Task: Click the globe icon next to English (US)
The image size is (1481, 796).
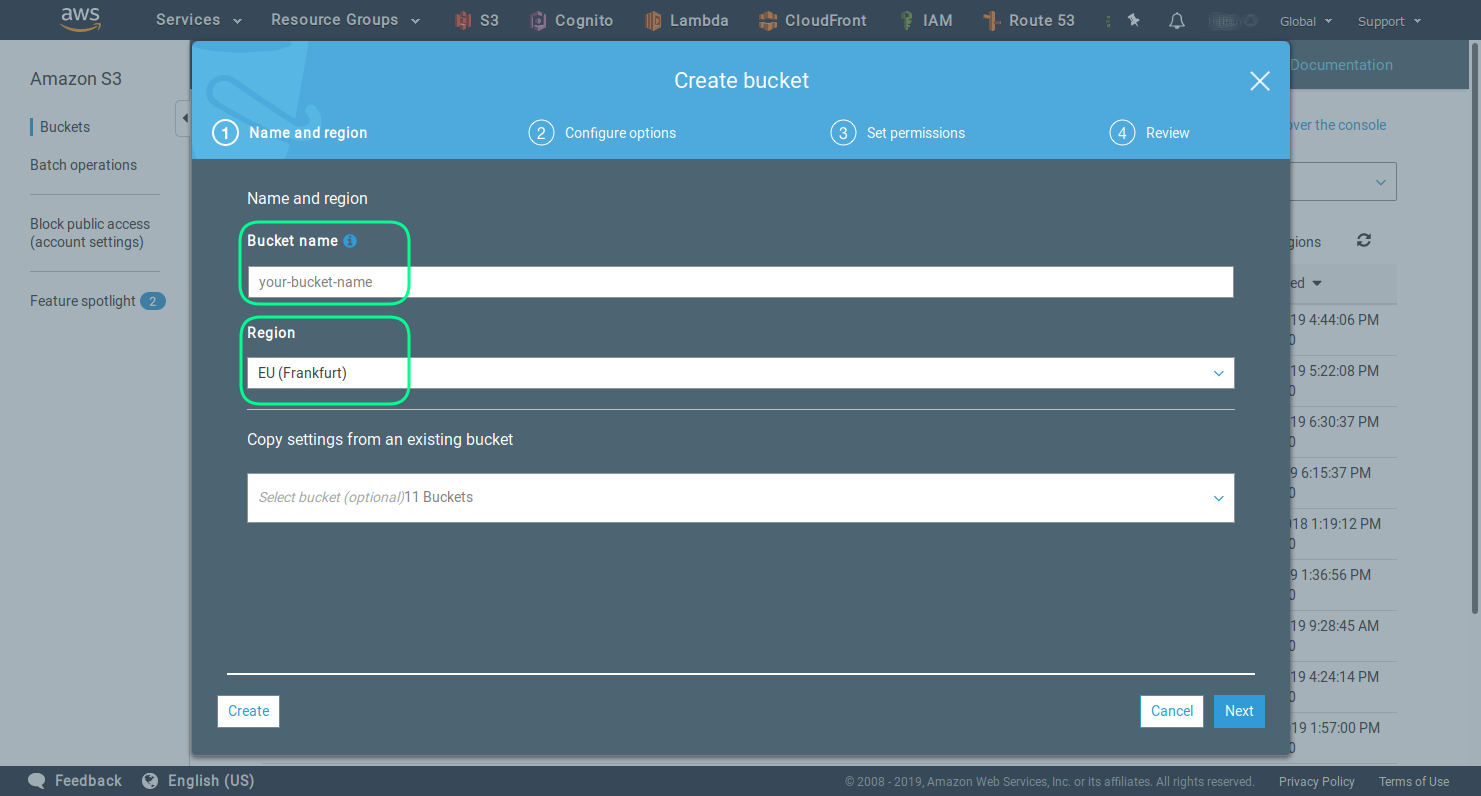Action: pyautogui.click(x=150, y=780)
